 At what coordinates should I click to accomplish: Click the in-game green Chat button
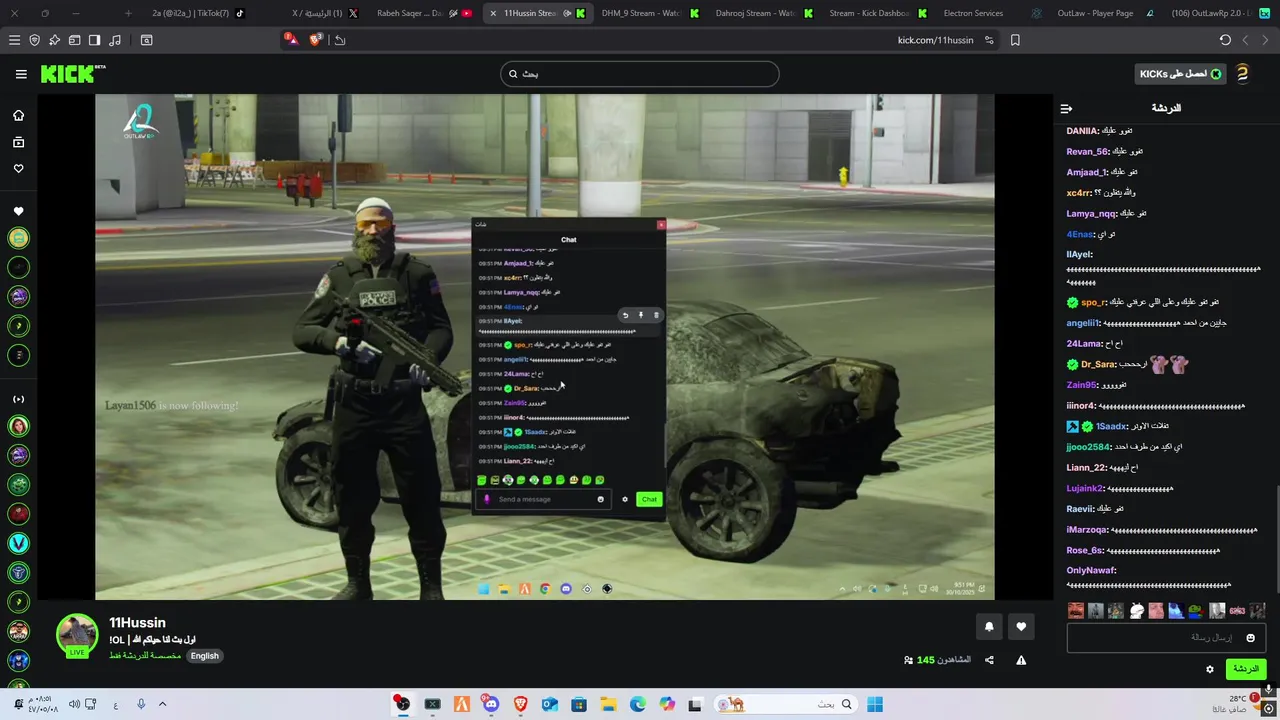(649, 499)
